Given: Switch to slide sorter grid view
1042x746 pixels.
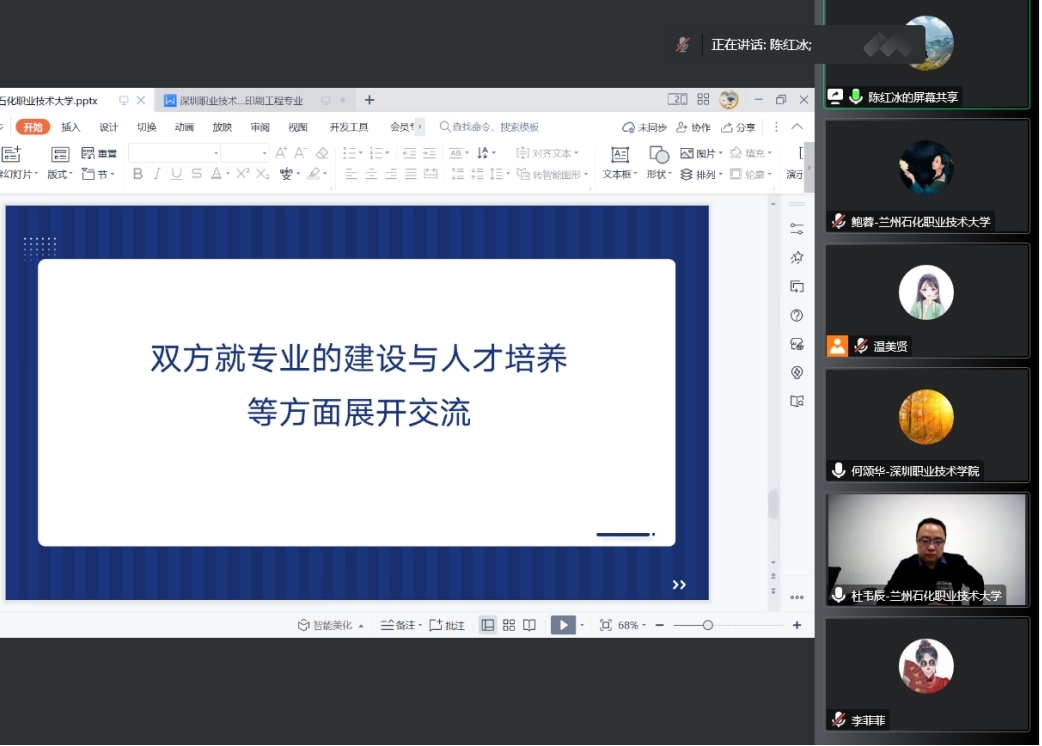Looking at the screenshot, I should click(509, 625).
